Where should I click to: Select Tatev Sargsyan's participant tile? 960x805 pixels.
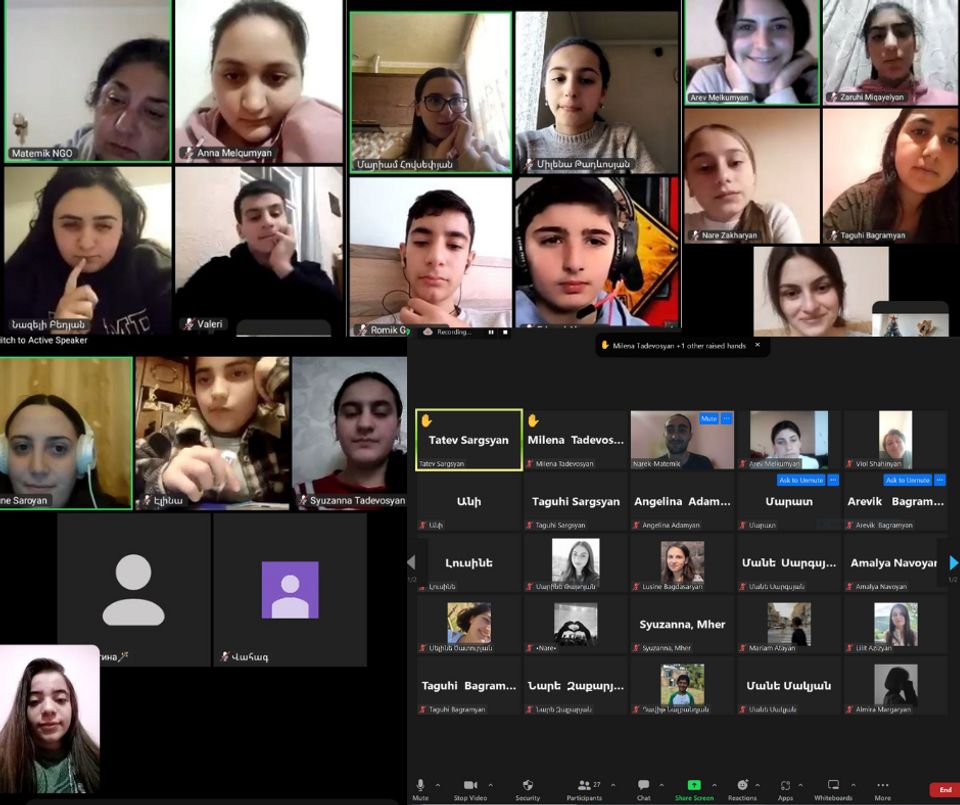[x=468, y=440]
